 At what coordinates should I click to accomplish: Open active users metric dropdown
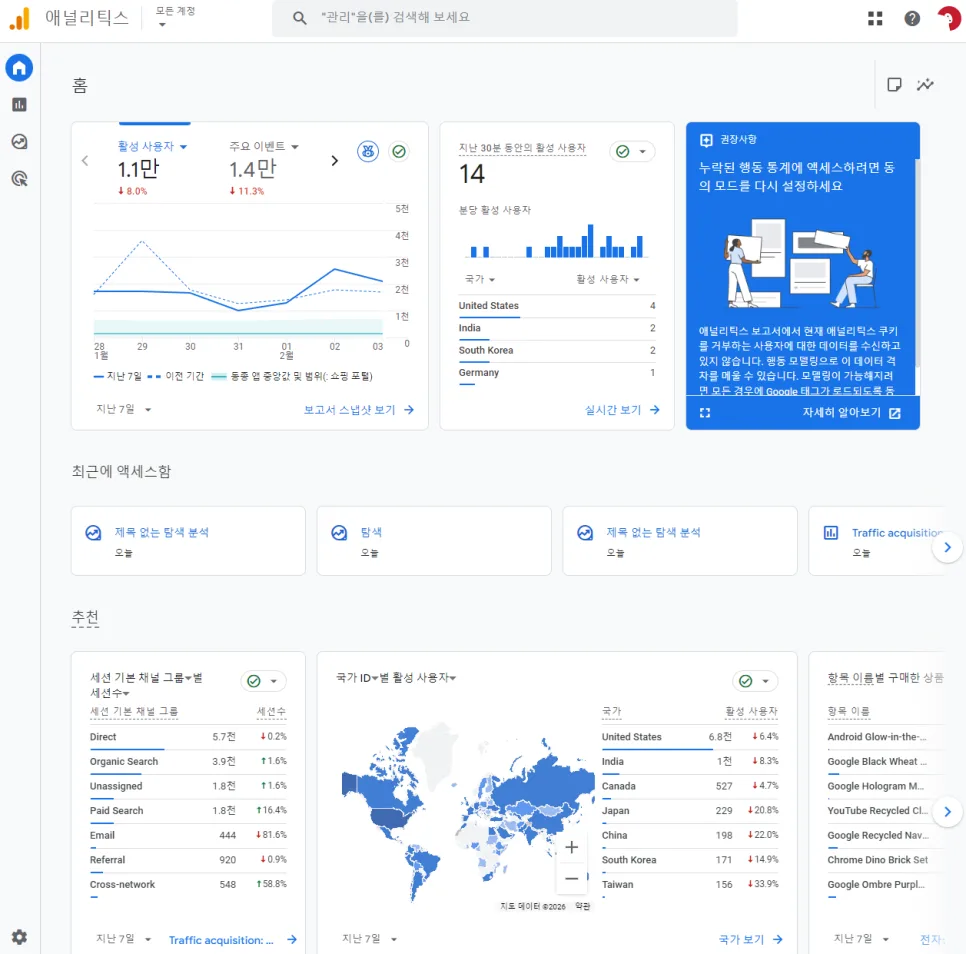pos(153,146)
